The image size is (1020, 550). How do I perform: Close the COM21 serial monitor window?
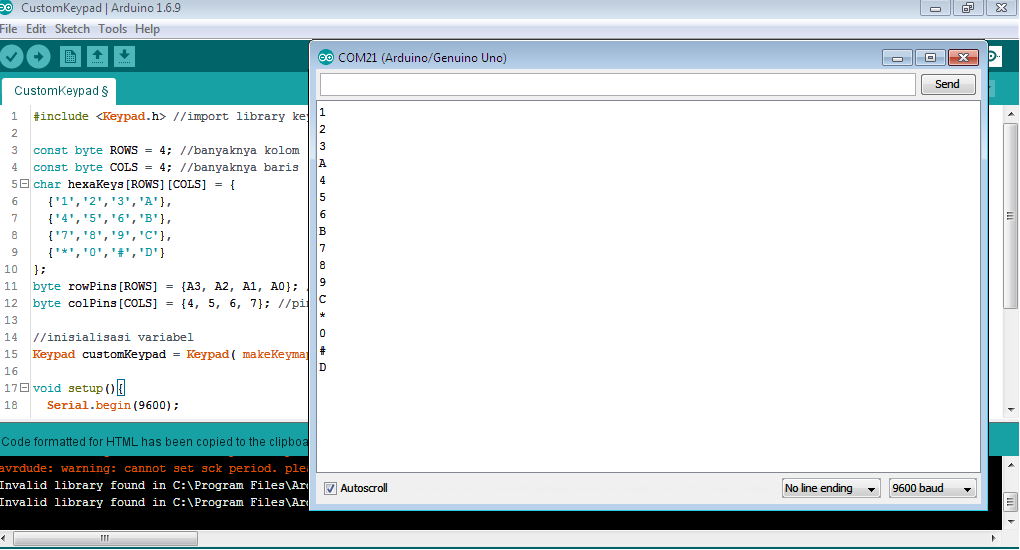[x=963, y=58]
